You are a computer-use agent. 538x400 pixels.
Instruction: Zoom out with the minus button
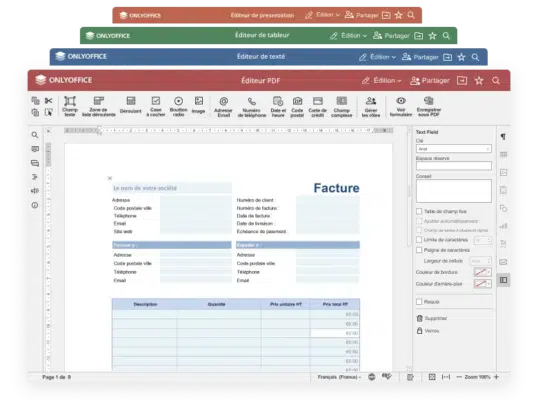point(459,377)
